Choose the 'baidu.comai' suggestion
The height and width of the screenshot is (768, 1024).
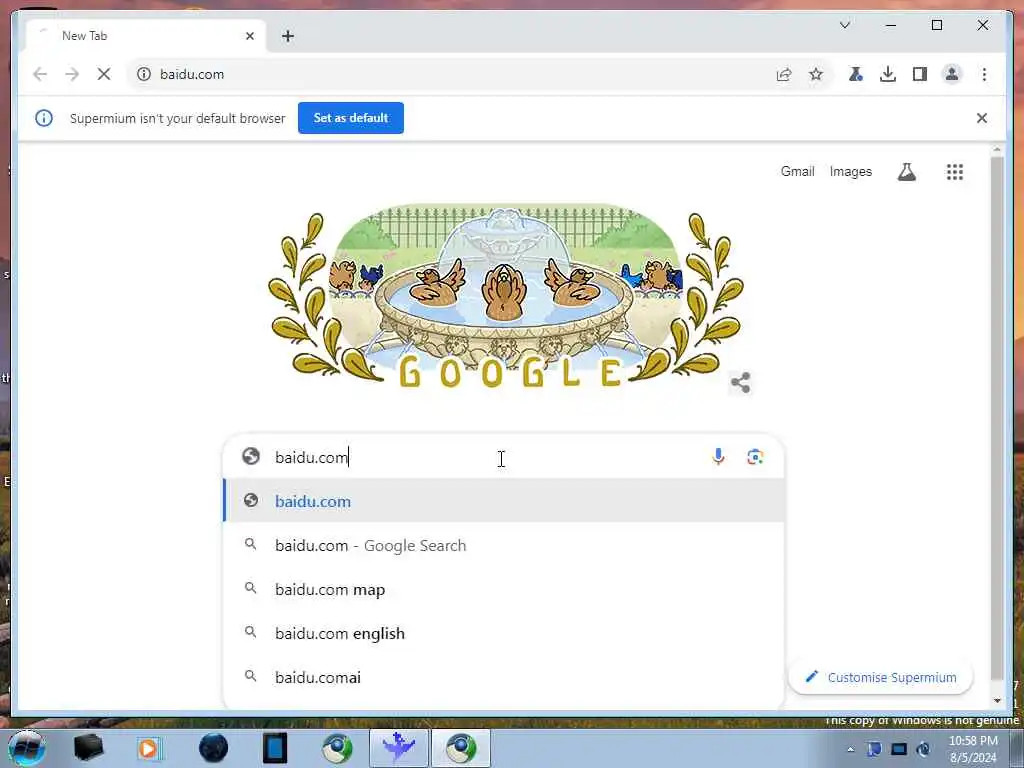tap(504, 677)
